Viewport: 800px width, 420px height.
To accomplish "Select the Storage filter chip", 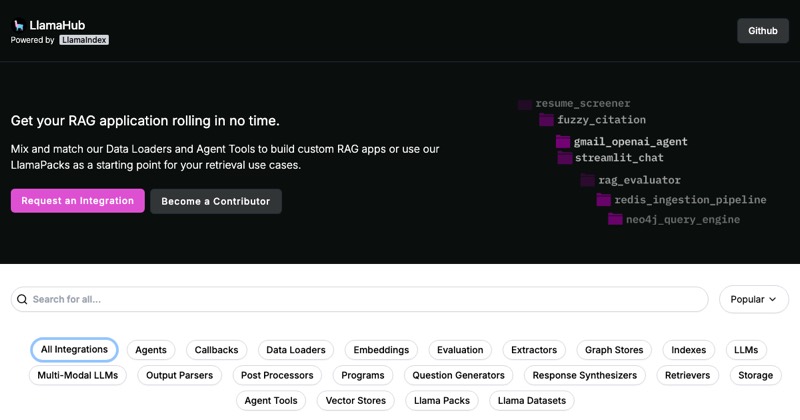I will (756, 375).
